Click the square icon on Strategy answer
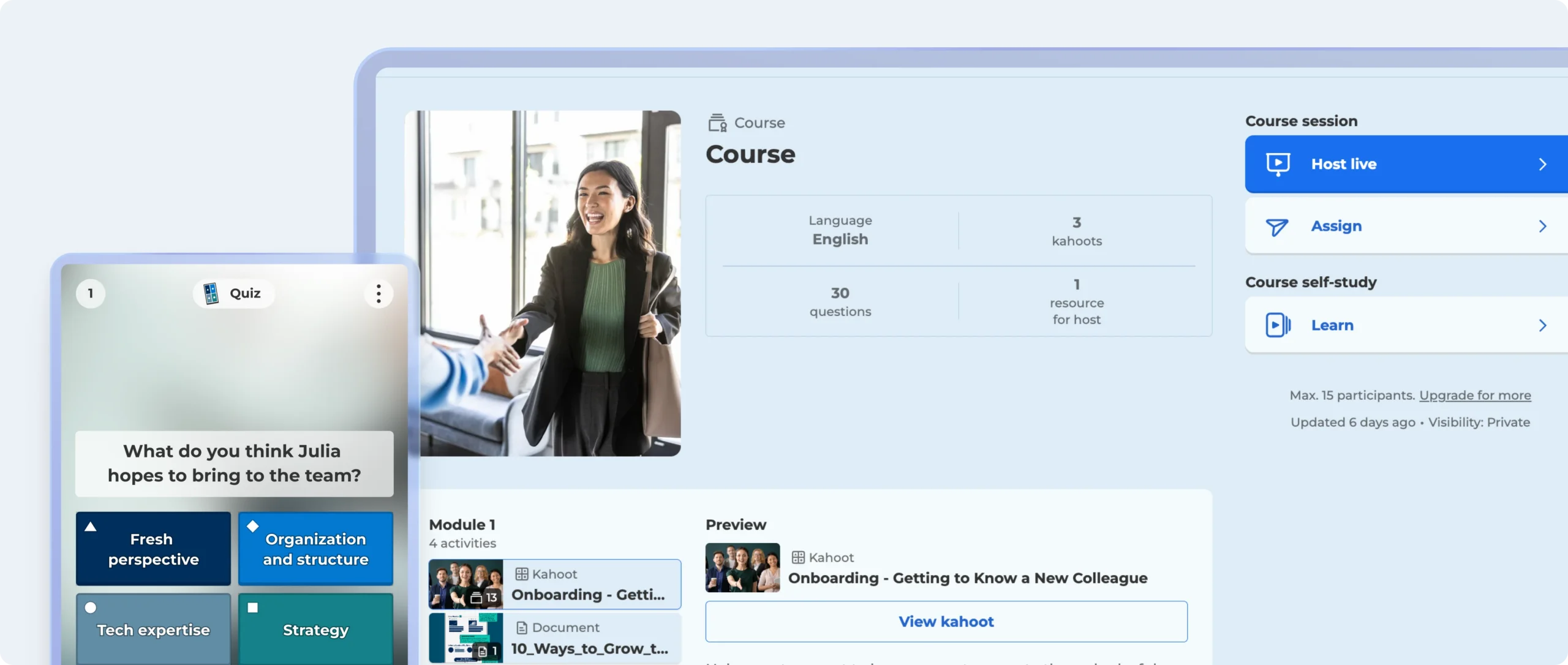1568x665 pixels. click(252, 607)
